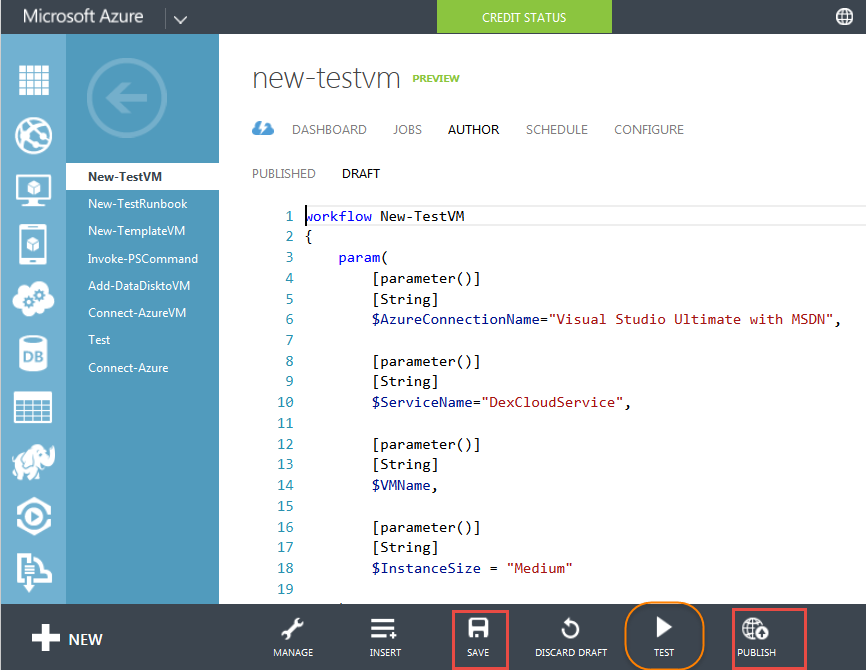Switch to the Schedule tab

click(x=556, y=130)
